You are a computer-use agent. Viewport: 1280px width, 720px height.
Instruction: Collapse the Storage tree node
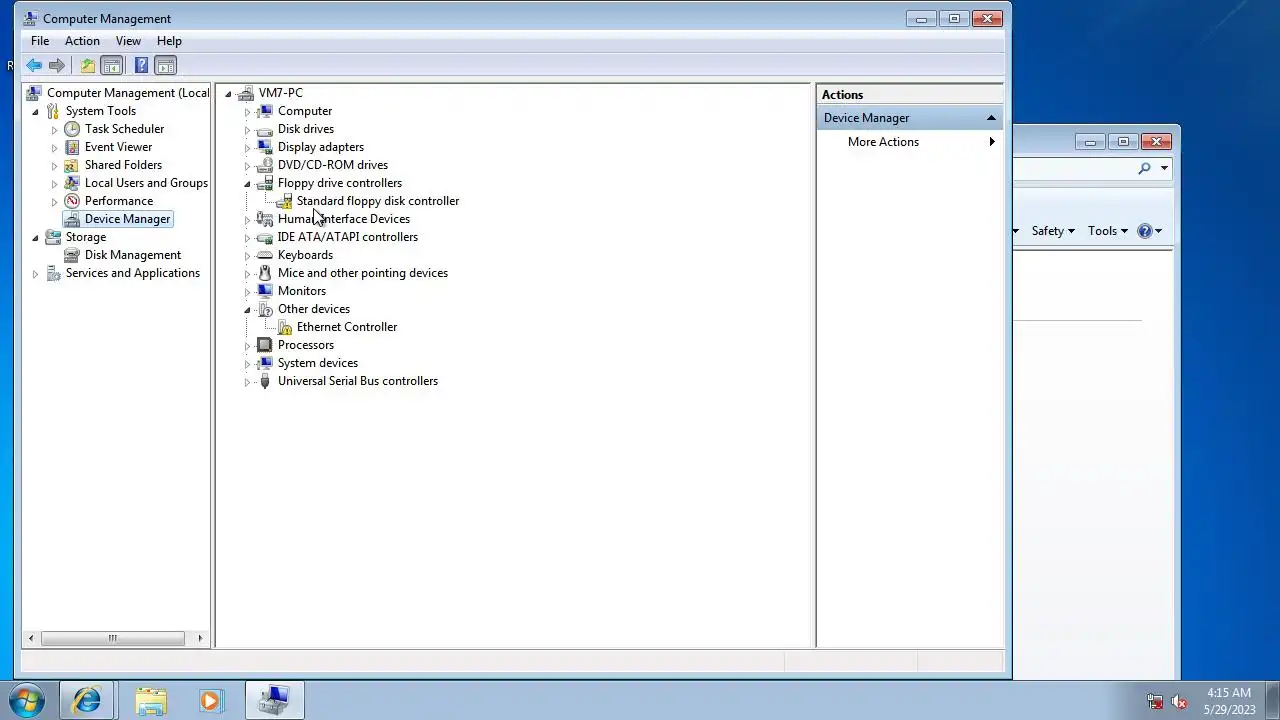pyautogui.click(x=35, y=238)
